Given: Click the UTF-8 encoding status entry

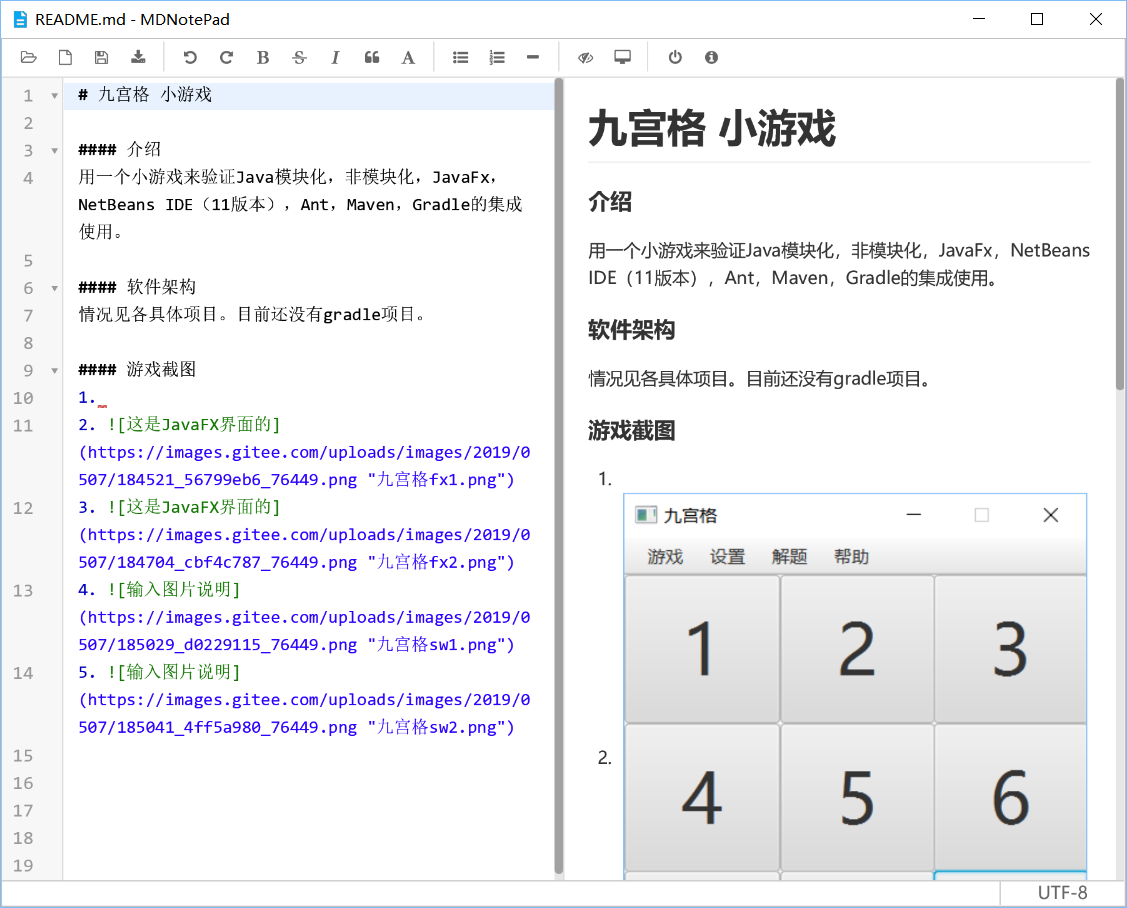Looking at the screenshot, I should coord(1062,893).
